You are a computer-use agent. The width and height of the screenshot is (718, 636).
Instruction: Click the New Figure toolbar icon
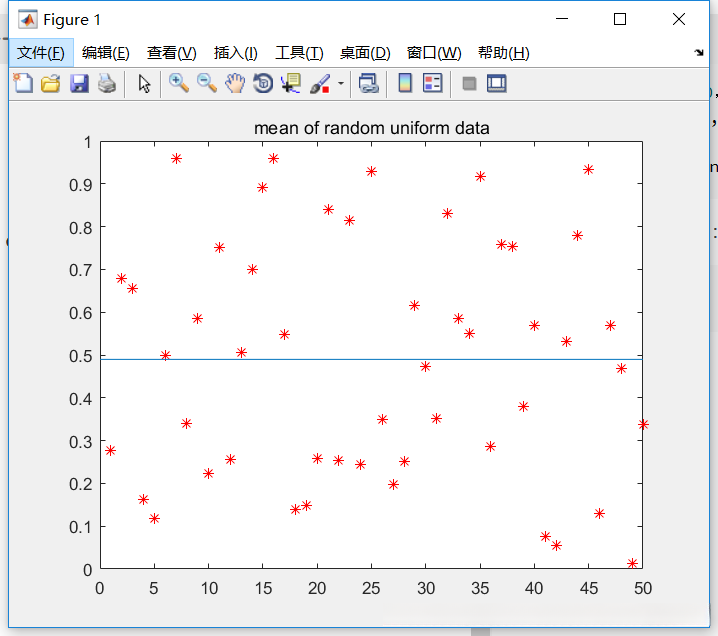click(x=23, y=84)
